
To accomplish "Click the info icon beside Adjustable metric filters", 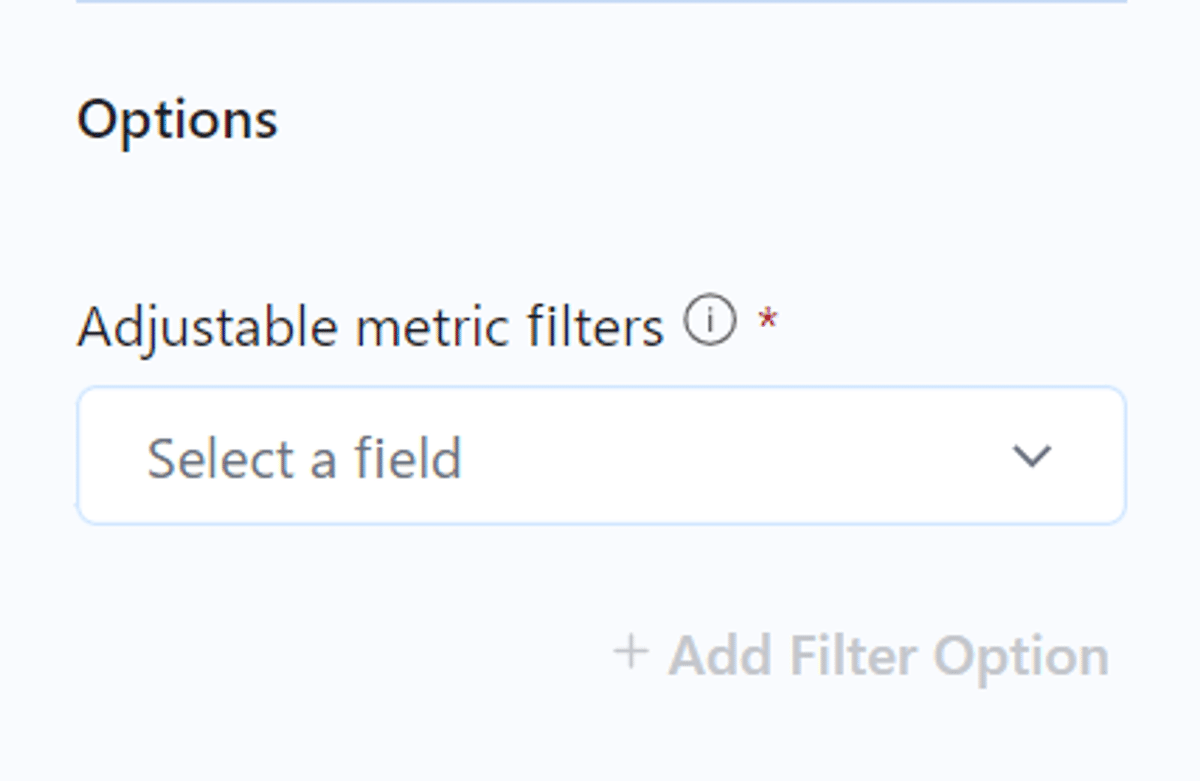I will click(x=710, y=322).
